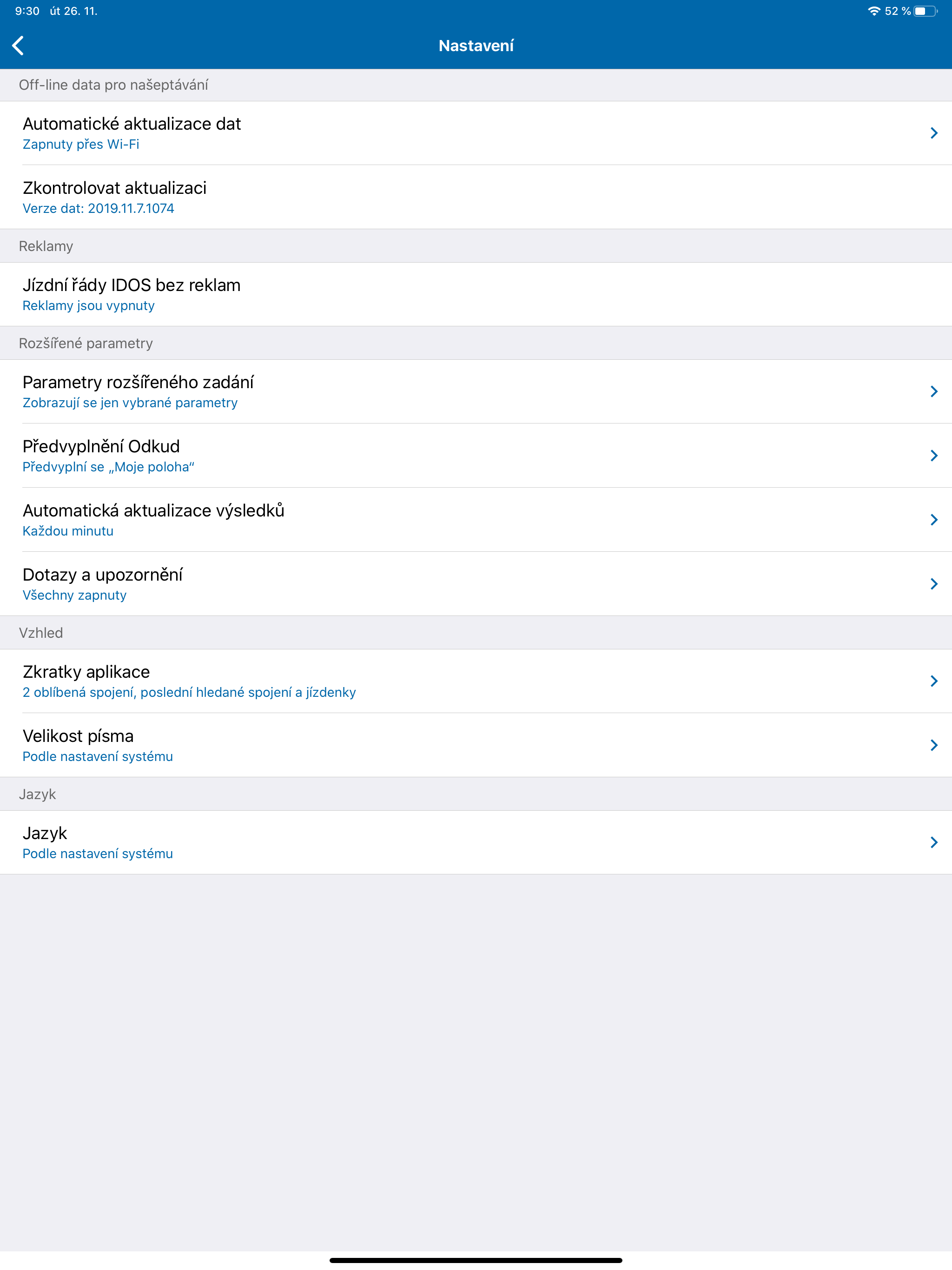Open Velikost písma chevron arrow
The width and height of the screenshot is (952, 1270).
(933, 745)
